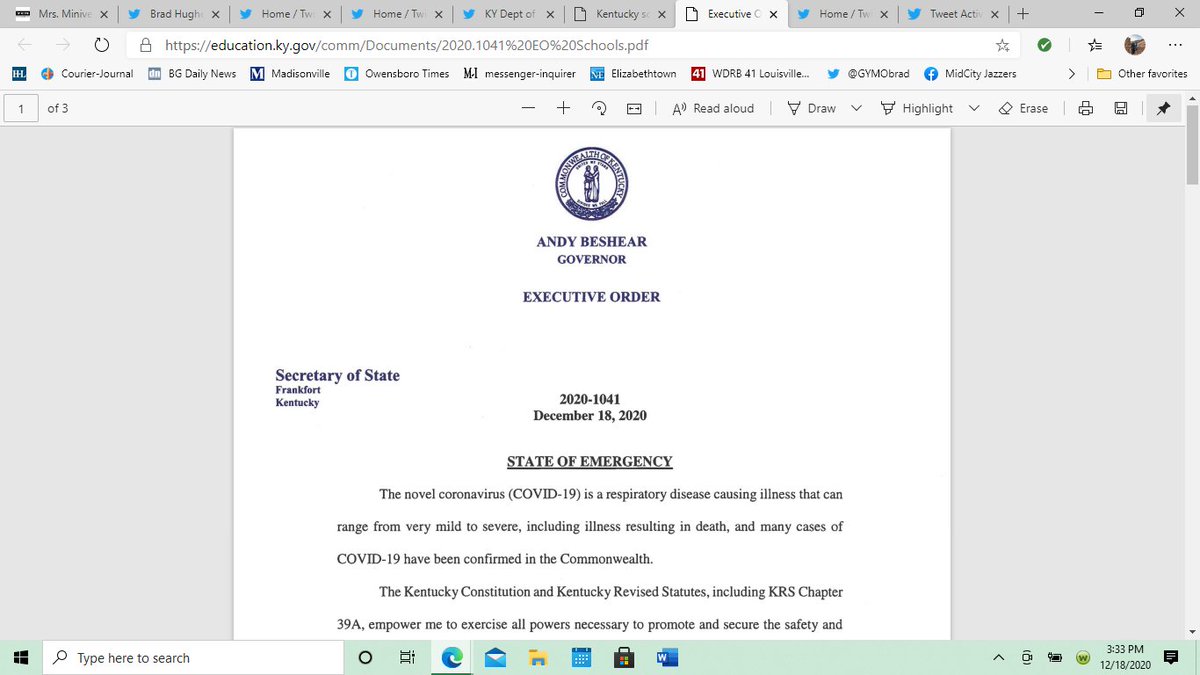The width and height of the screenshot is (1200, 675).
Task: Open Microsoft Store from the taskbar
Action: point(624,657)
